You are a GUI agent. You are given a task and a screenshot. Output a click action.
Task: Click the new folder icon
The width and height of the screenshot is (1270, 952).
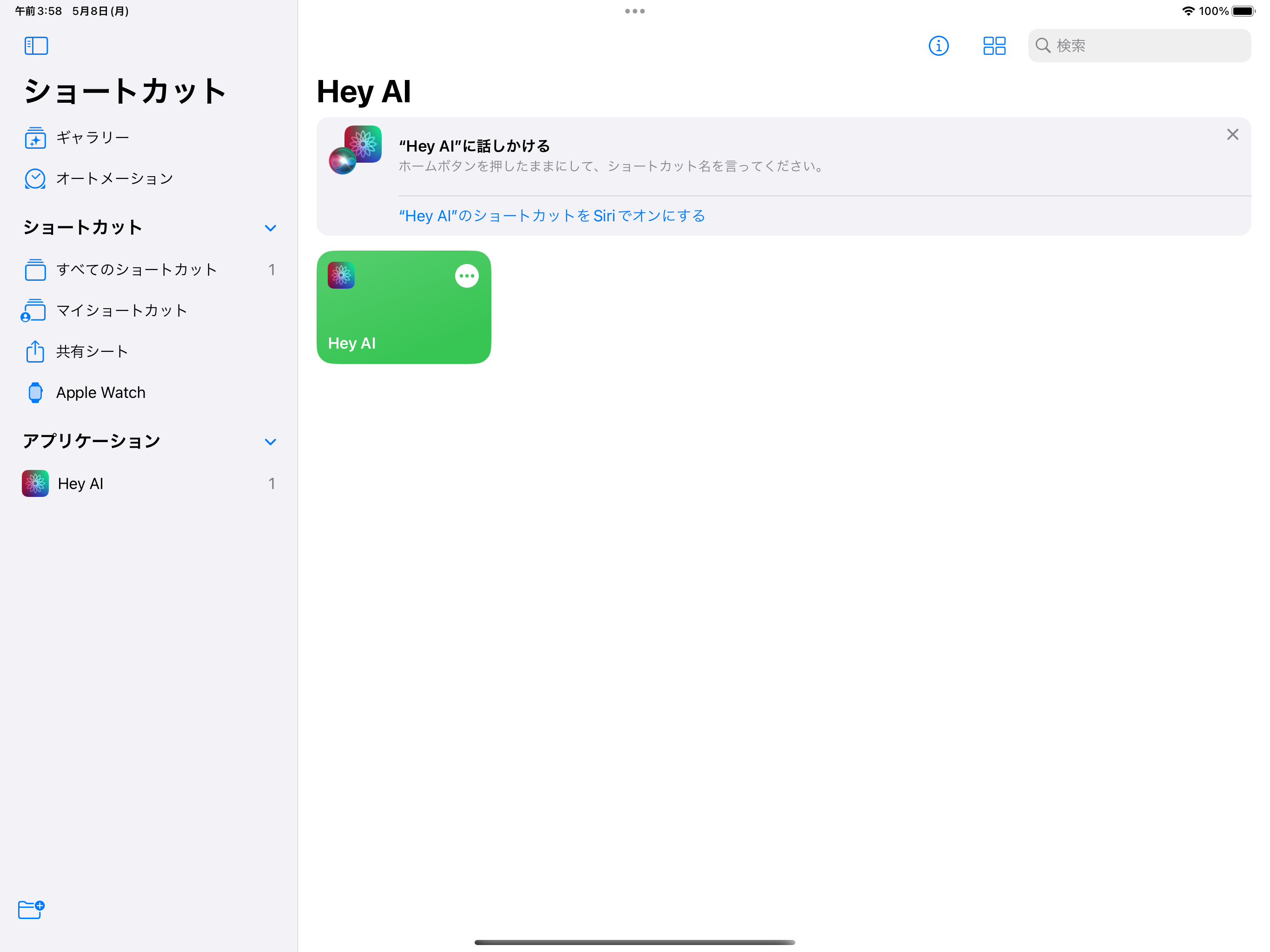click(x=31, y=910)
